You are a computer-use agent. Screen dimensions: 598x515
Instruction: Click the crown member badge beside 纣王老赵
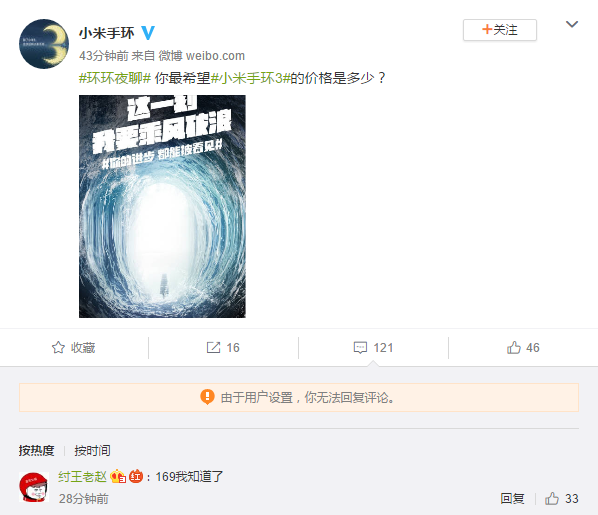tap(118, 476)
